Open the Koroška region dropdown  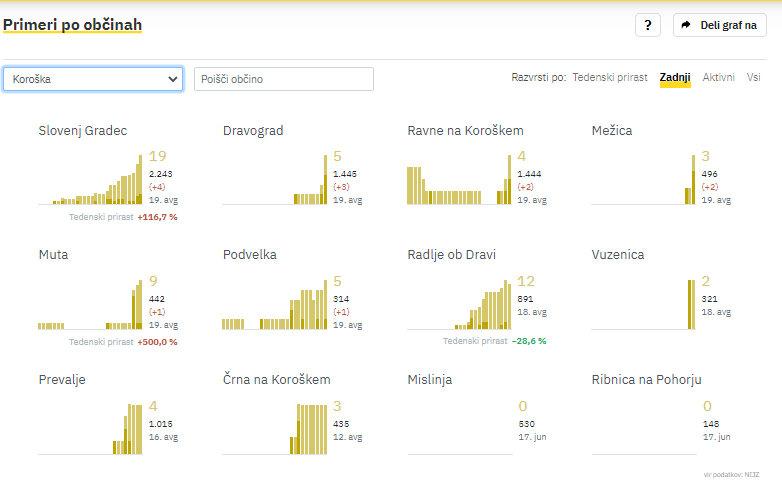[x=93, y=79]
